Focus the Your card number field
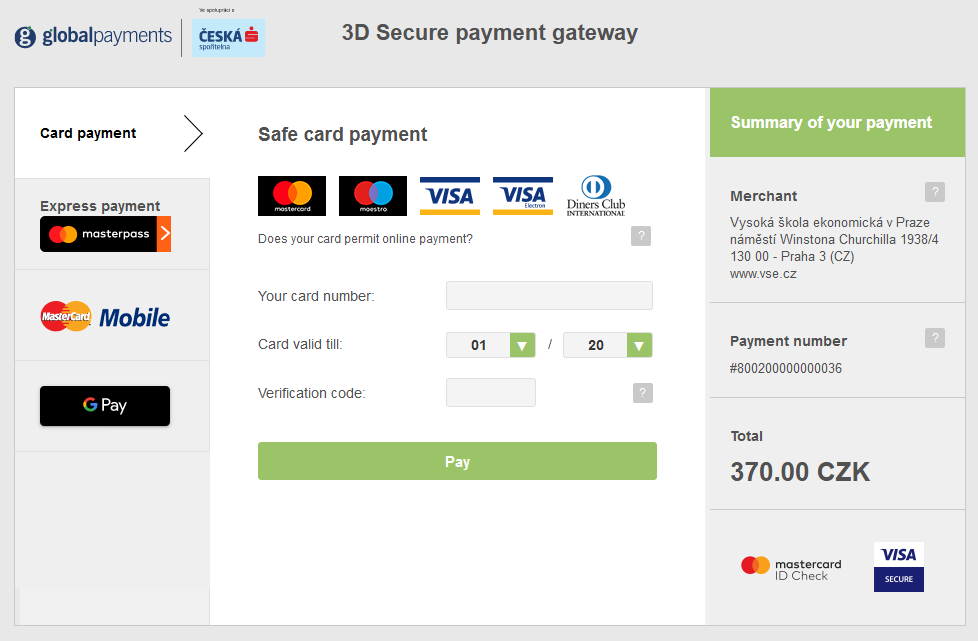 549,296
